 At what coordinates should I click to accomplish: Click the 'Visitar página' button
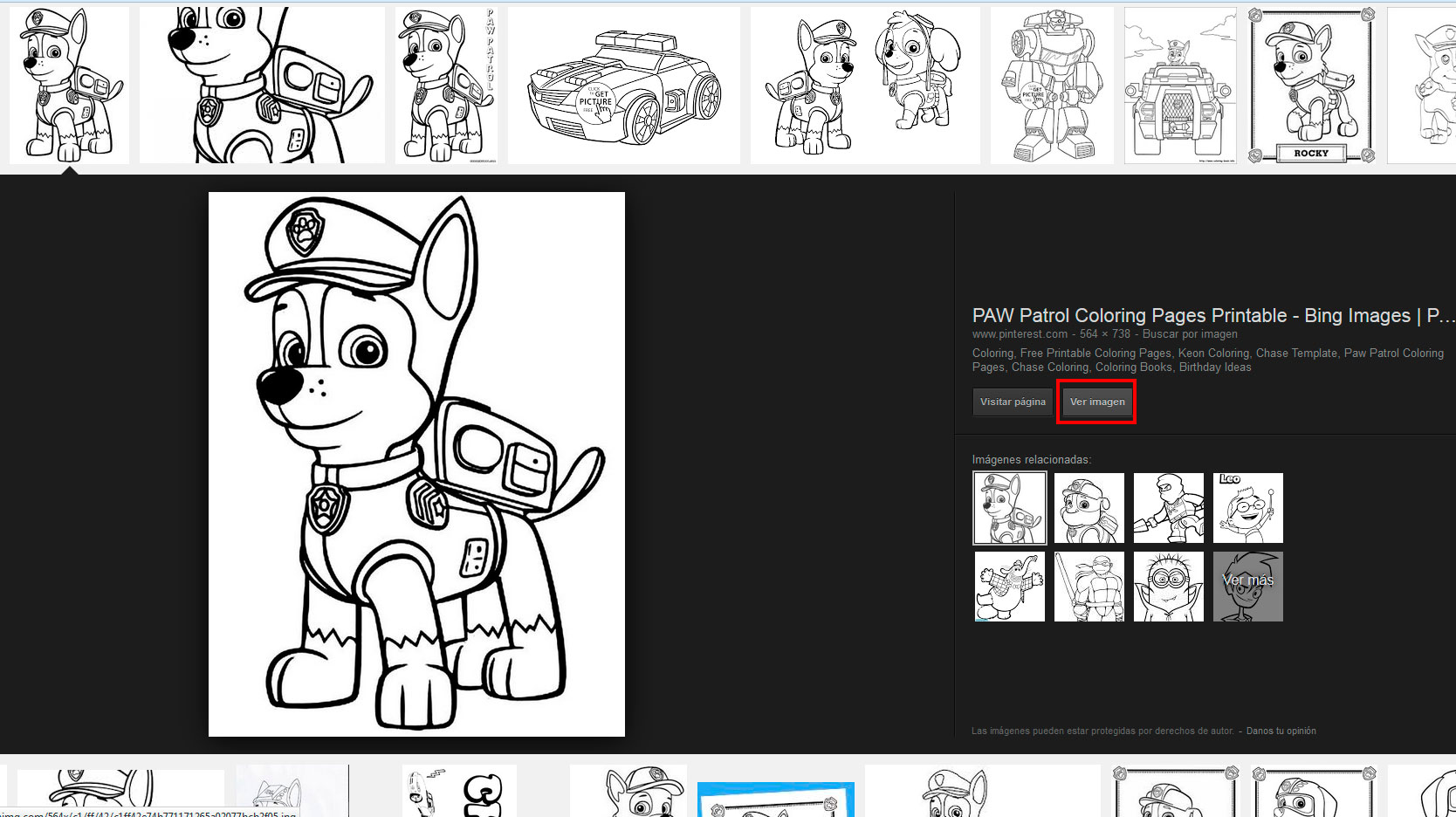(1013, 402)
